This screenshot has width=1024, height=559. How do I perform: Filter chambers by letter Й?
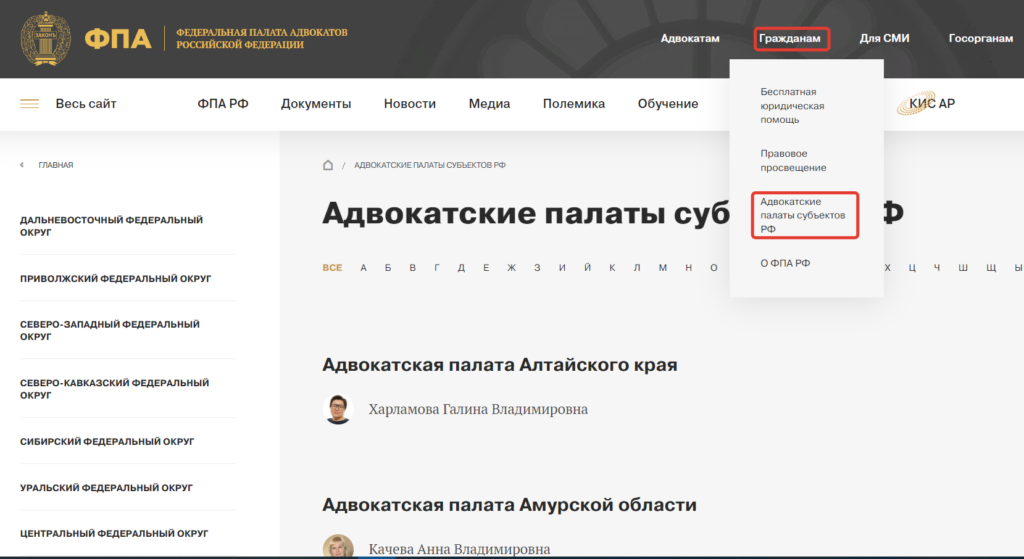pyautogui.click(x=587, y=268)
